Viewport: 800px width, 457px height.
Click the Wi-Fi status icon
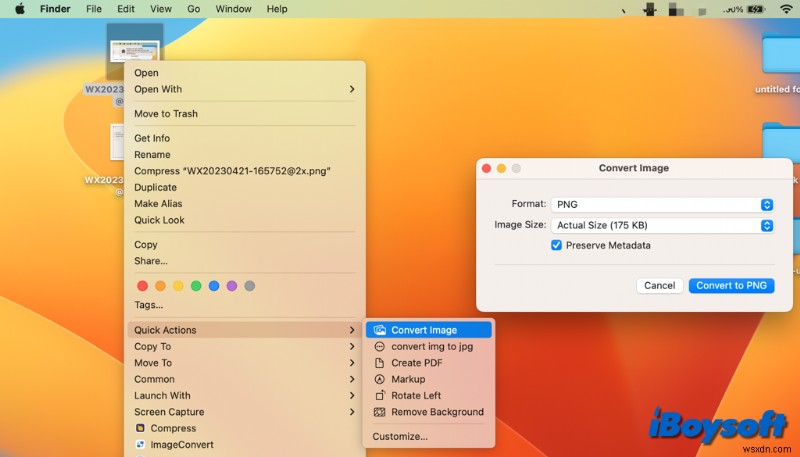[x=786, y=9]
